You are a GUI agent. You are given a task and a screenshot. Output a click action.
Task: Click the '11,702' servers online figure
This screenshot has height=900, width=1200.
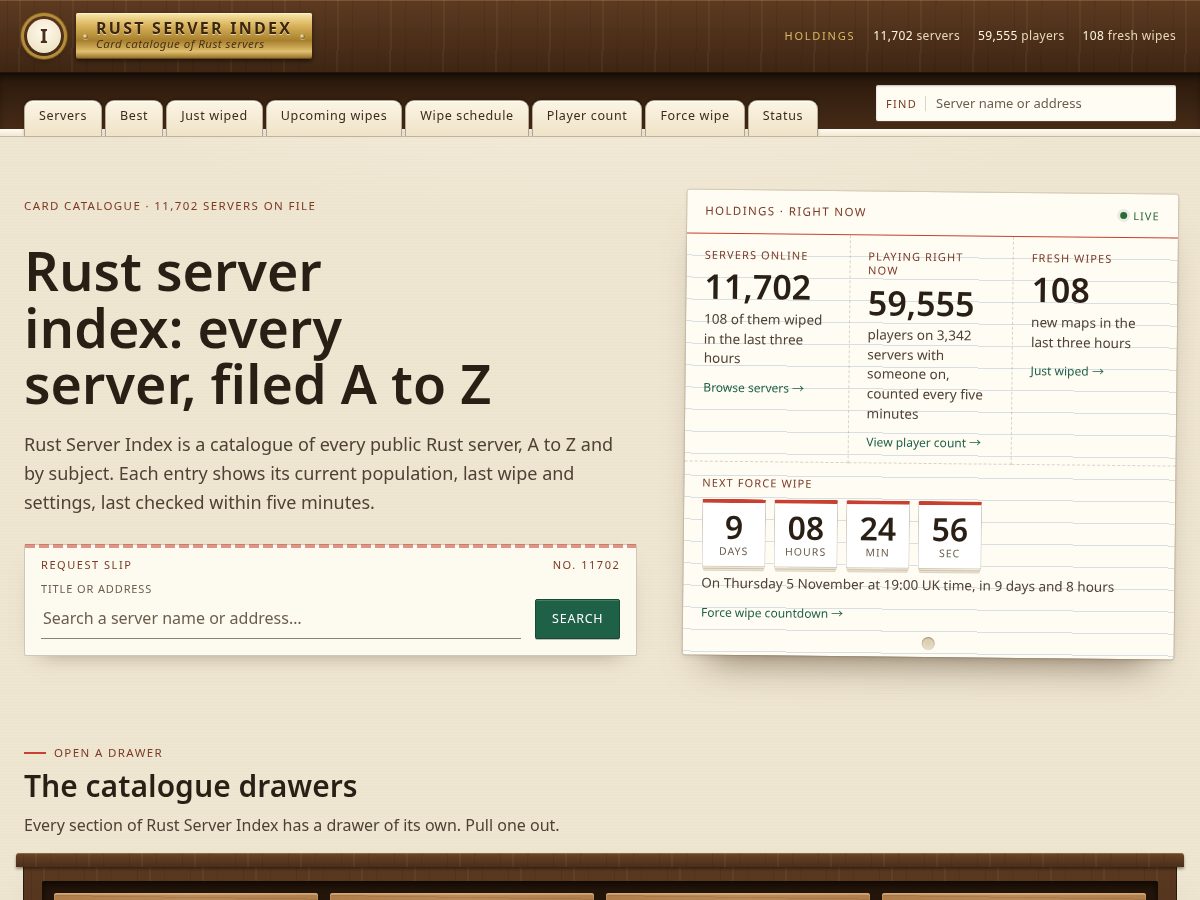758,288
